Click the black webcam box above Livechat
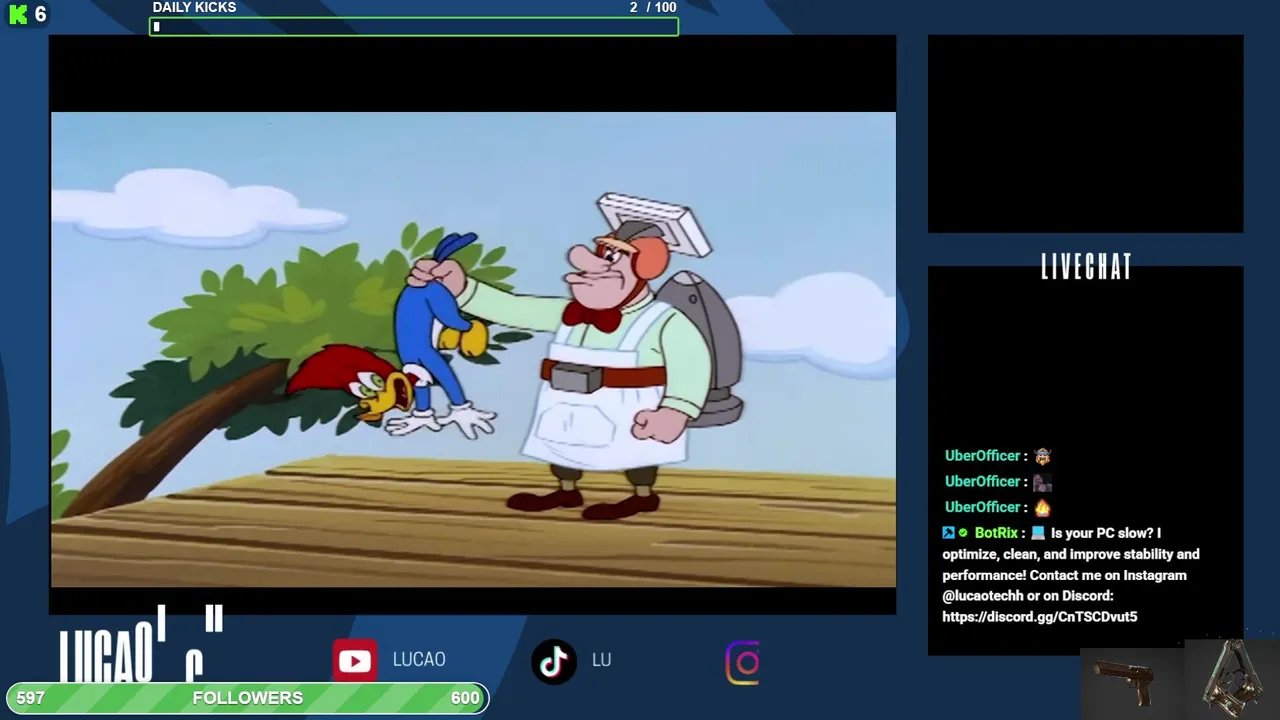This screenshot has height=720, width=1280. (1085, 134)
